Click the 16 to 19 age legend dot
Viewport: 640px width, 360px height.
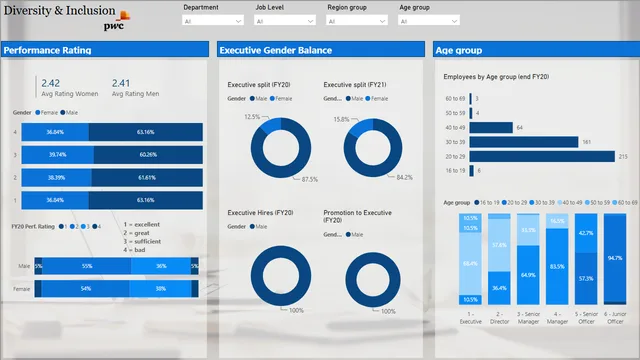[477, 202]
